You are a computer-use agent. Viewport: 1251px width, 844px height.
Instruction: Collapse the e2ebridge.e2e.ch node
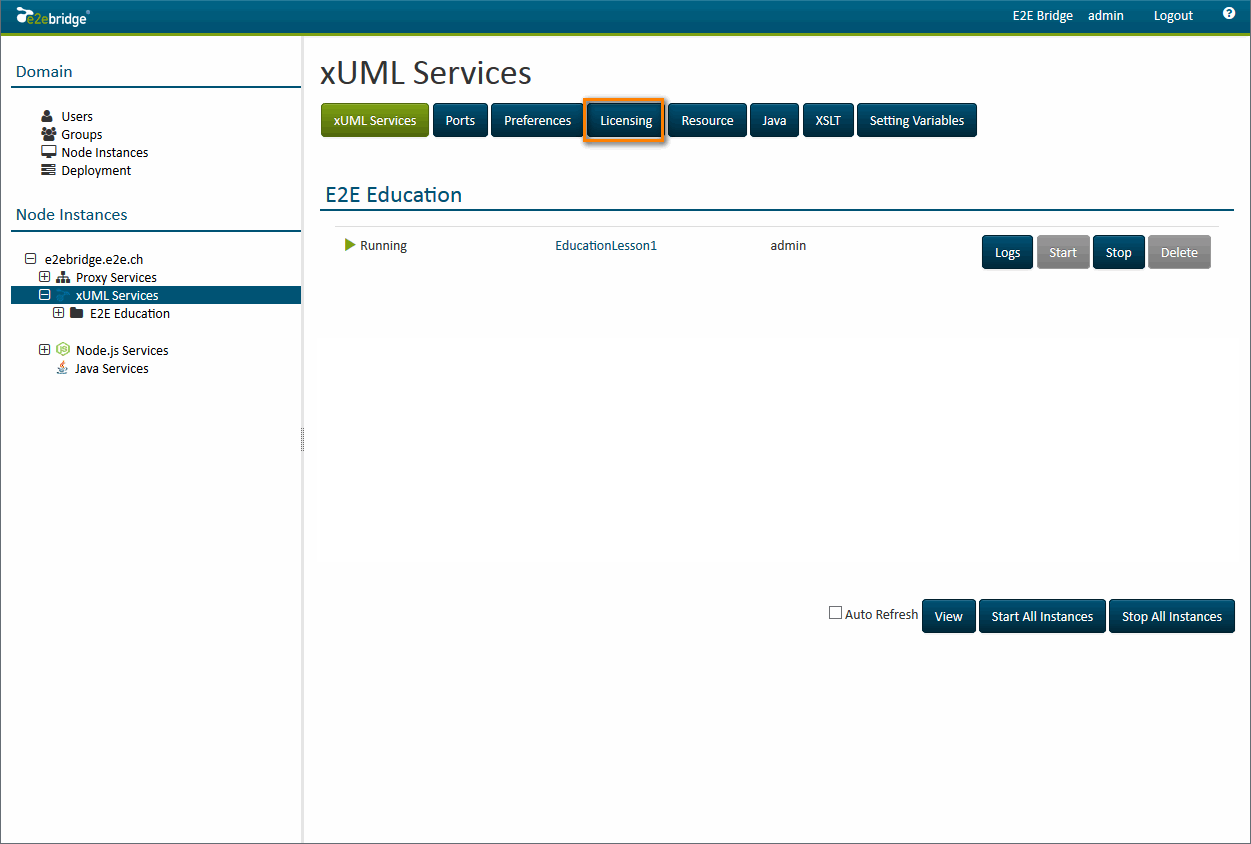(x=30, y=259)
